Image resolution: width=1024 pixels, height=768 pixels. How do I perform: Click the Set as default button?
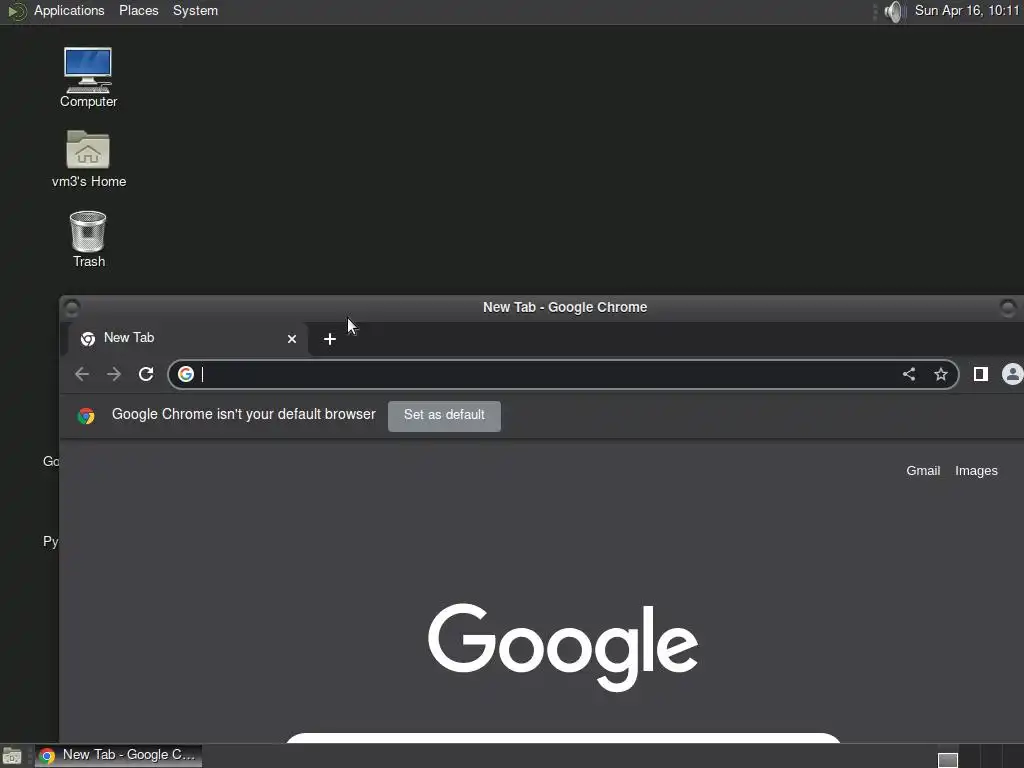tap(444, 416)
